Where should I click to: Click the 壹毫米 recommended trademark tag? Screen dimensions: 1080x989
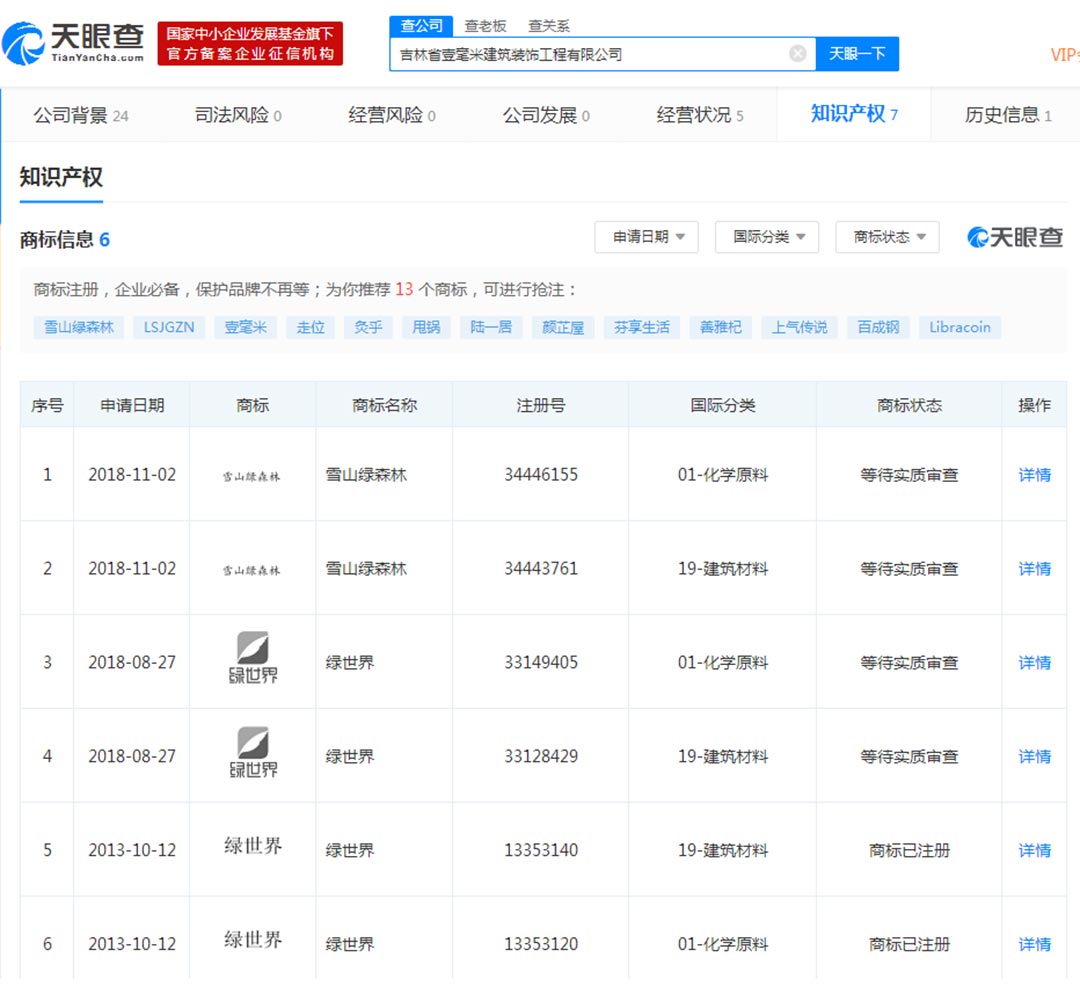(245, 327)
